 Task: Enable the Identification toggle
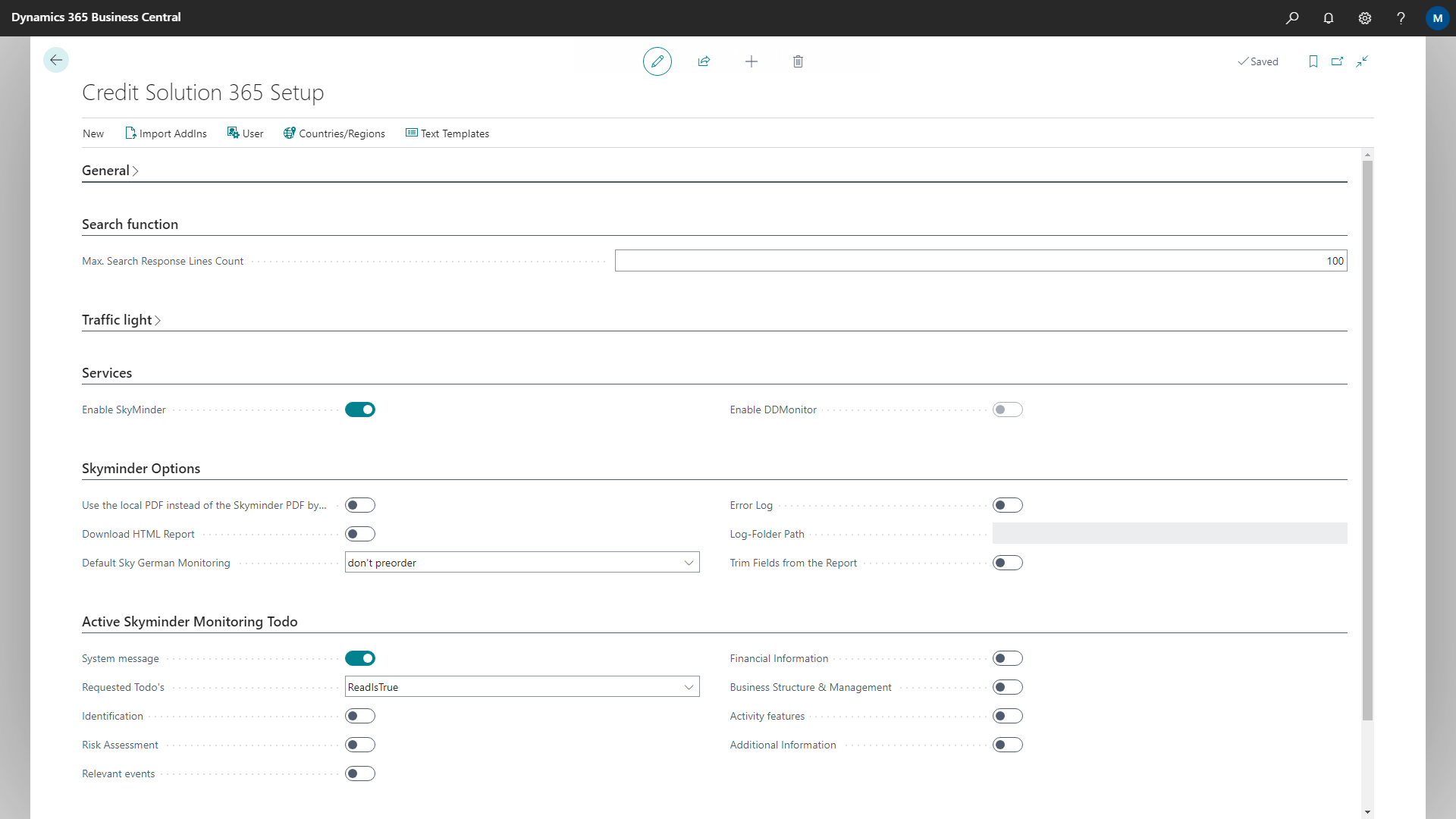pyautogui.click(x=360, y=716)
